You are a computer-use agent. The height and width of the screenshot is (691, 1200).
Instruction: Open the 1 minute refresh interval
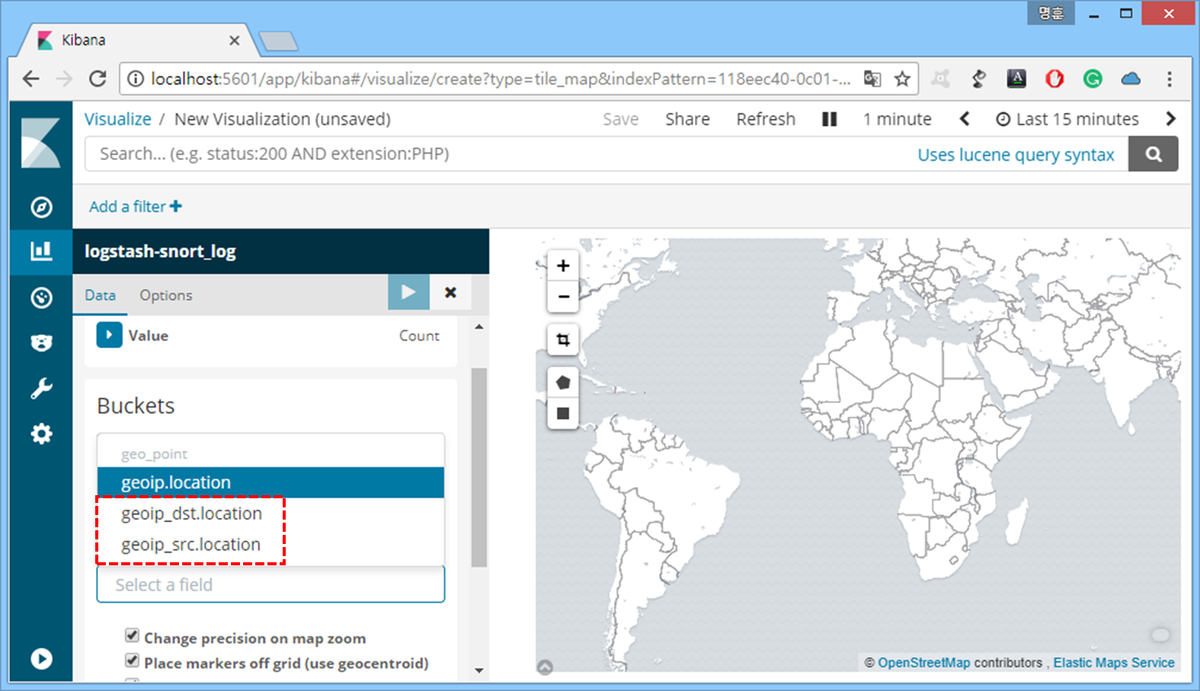tap(897, 119)
